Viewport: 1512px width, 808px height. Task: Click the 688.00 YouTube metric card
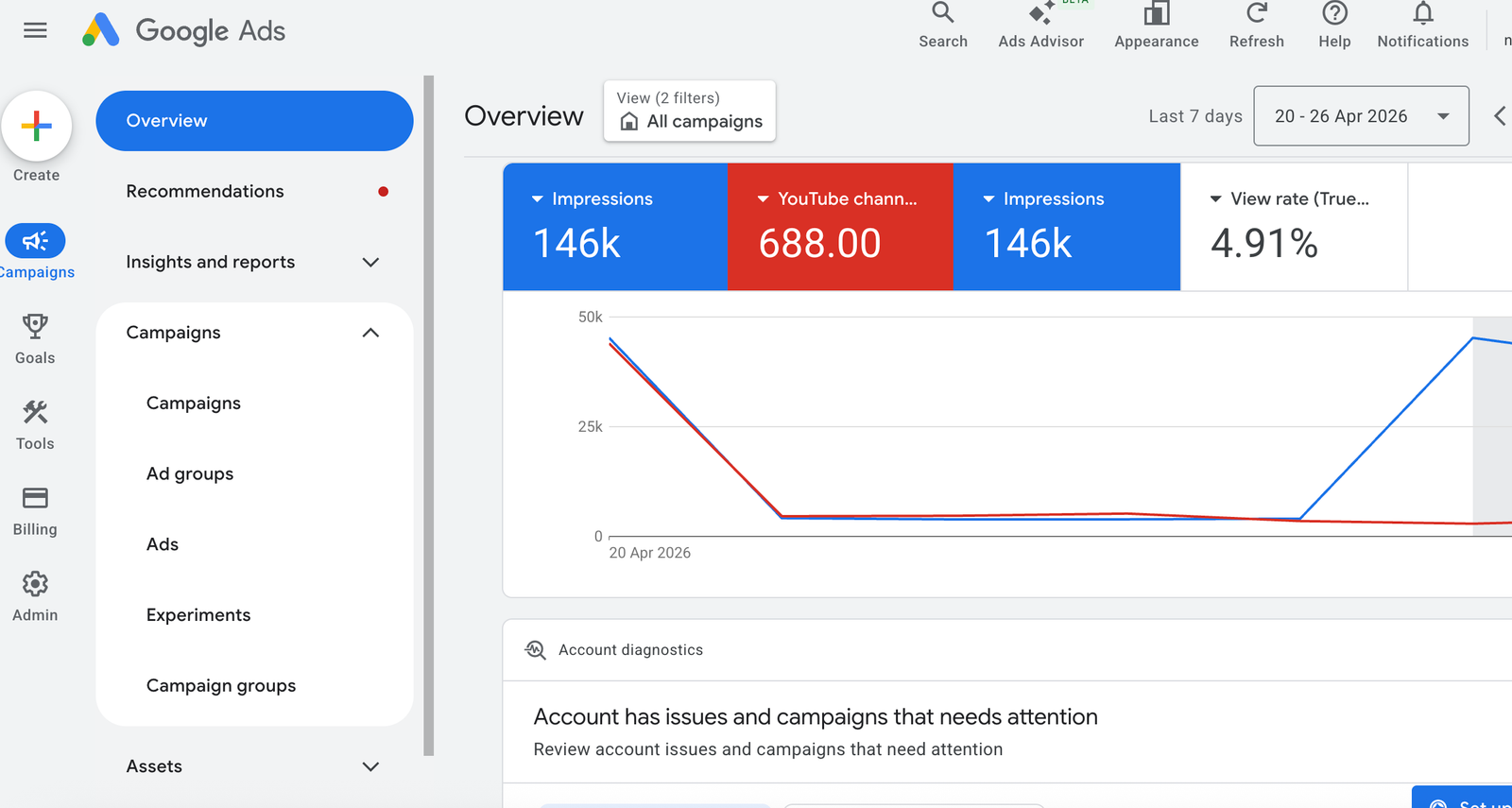coord(840,227)
